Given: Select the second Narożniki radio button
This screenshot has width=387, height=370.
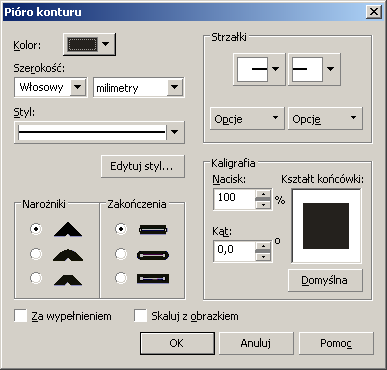Looking at the screenshot, I should coord(36,254).
